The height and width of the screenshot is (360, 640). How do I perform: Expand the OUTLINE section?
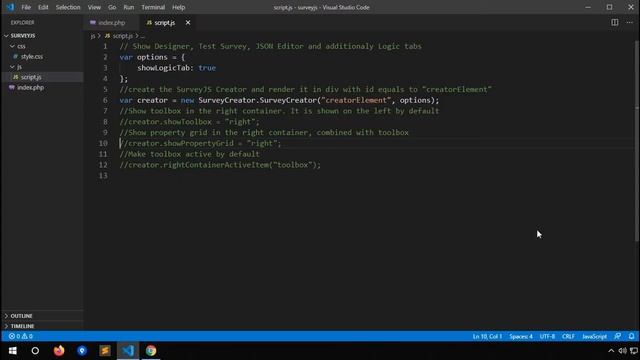(21, 316)
